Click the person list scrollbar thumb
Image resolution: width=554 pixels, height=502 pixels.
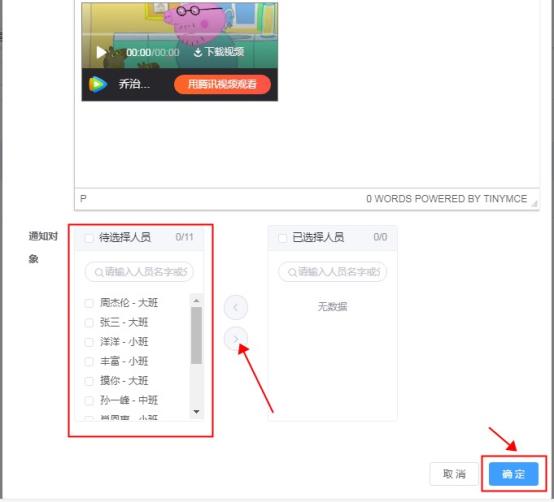point(196,335)
